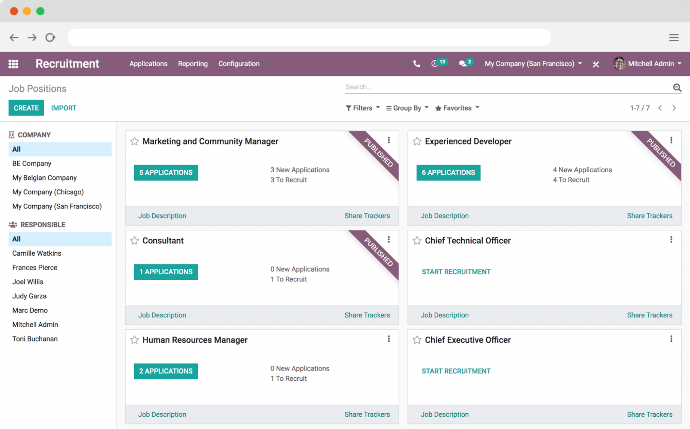The height and width of the screenshot is (429, 690).
Task: Go to next page arrow in pager
Action: 674,108
